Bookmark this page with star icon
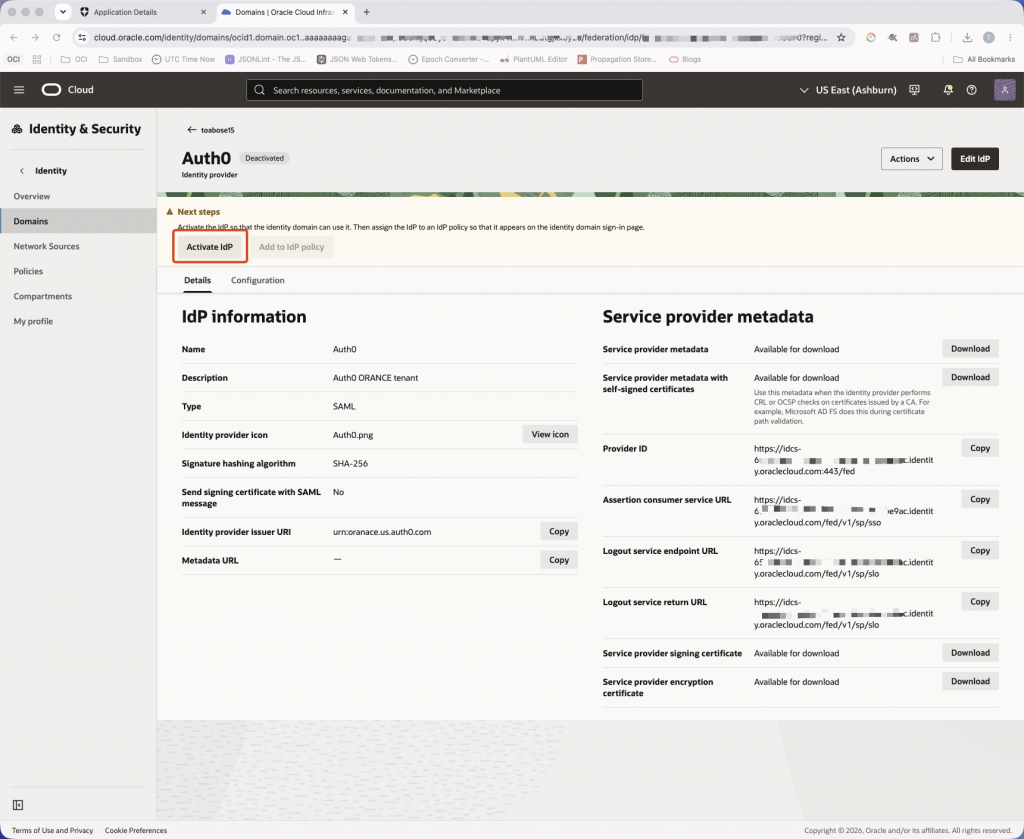This screenshot has width=1024, height=839. pos(841,37)
